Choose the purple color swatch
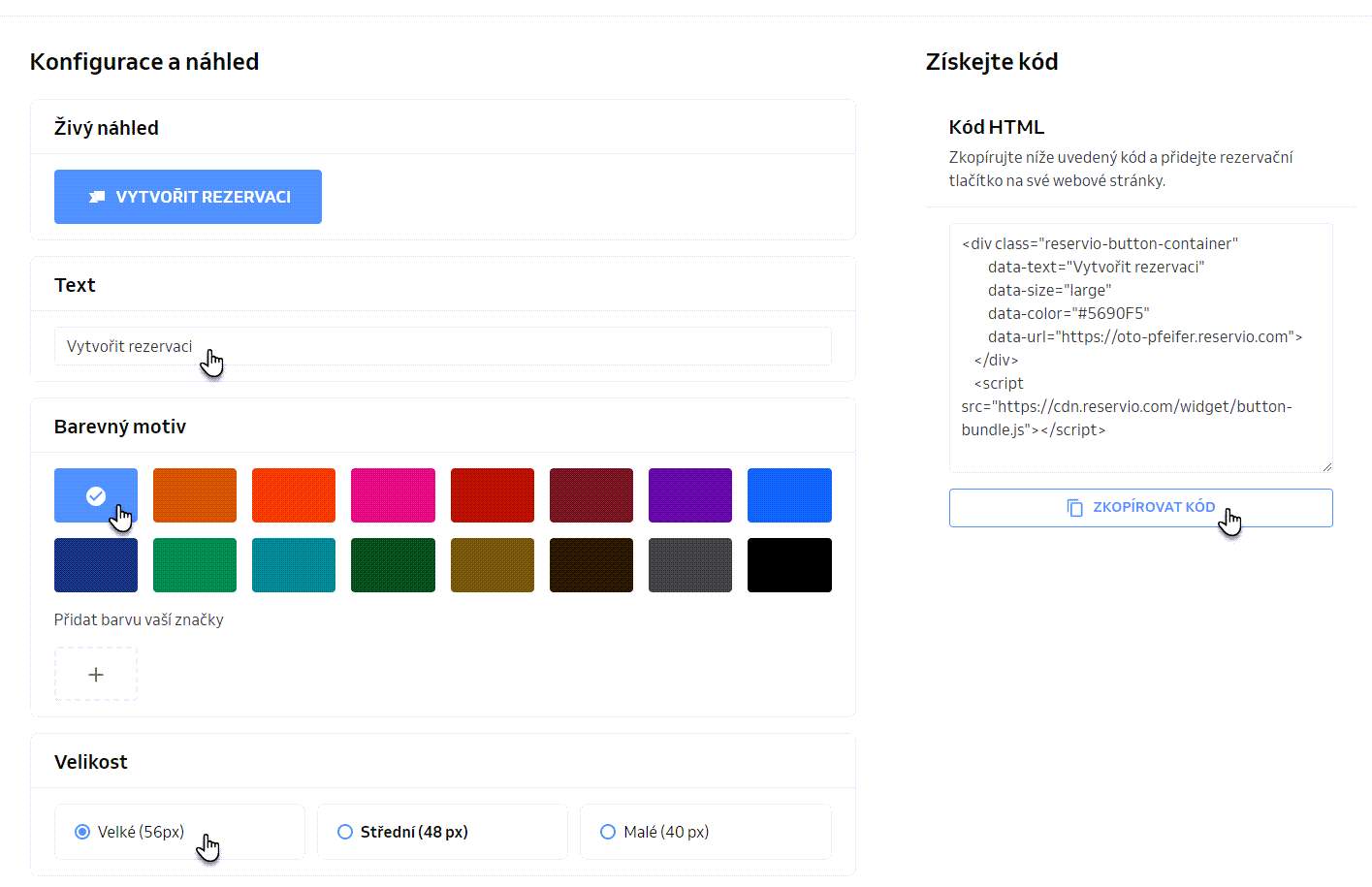Screen dimensions: 1372x887 pyautogui.click(x=690, y=495)
